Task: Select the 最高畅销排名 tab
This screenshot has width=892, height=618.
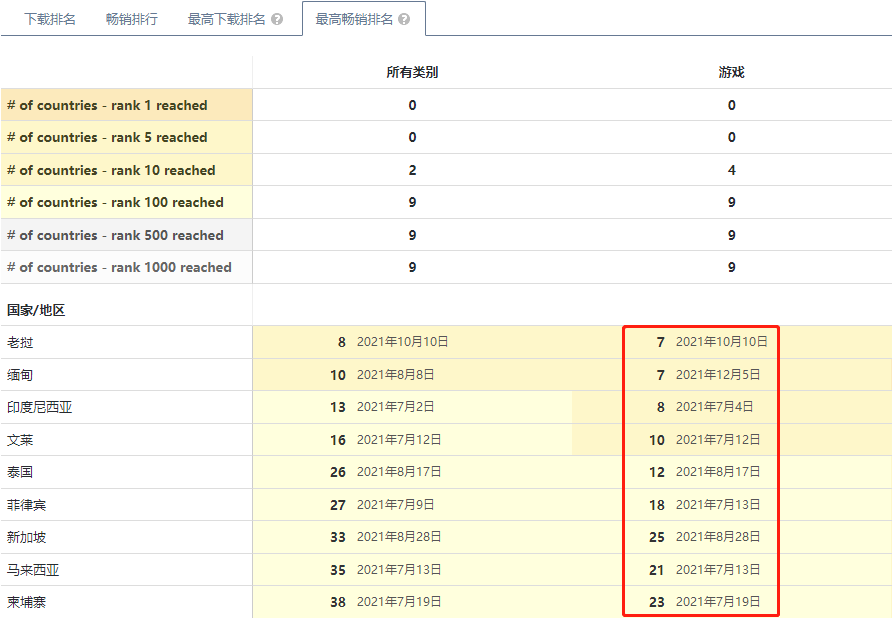Action: [354, 19]
